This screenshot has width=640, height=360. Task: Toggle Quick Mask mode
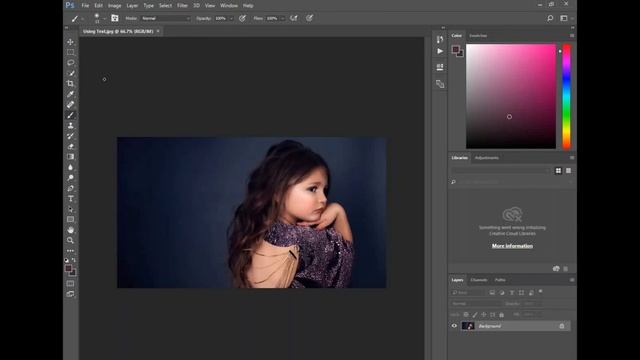tap(70, 284)
